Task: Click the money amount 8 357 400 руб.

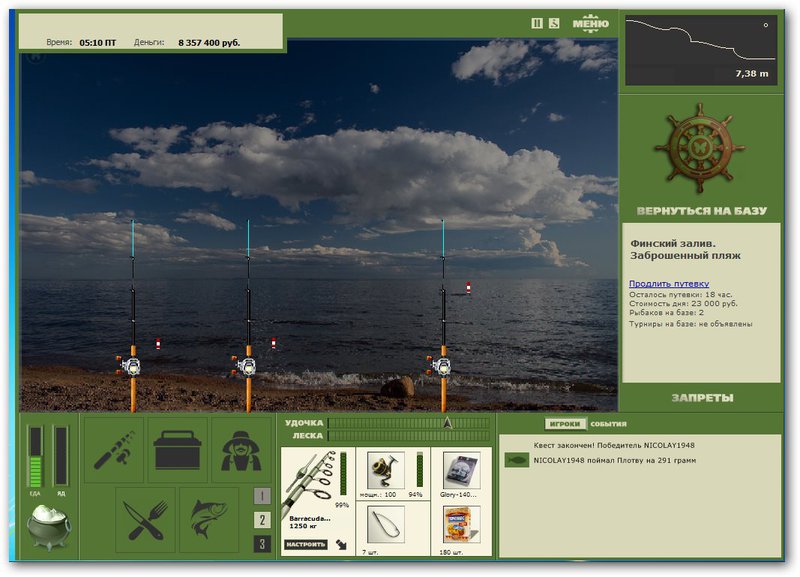Action: click(209, 43)
